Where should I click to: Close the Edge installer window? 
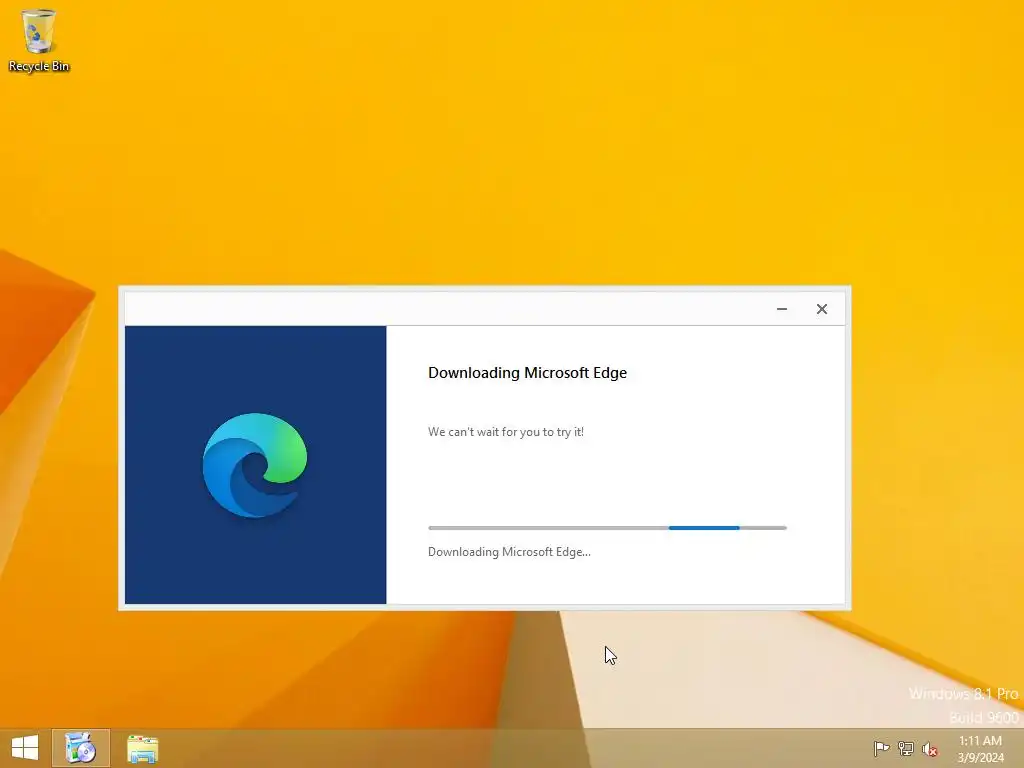[822, 309]
